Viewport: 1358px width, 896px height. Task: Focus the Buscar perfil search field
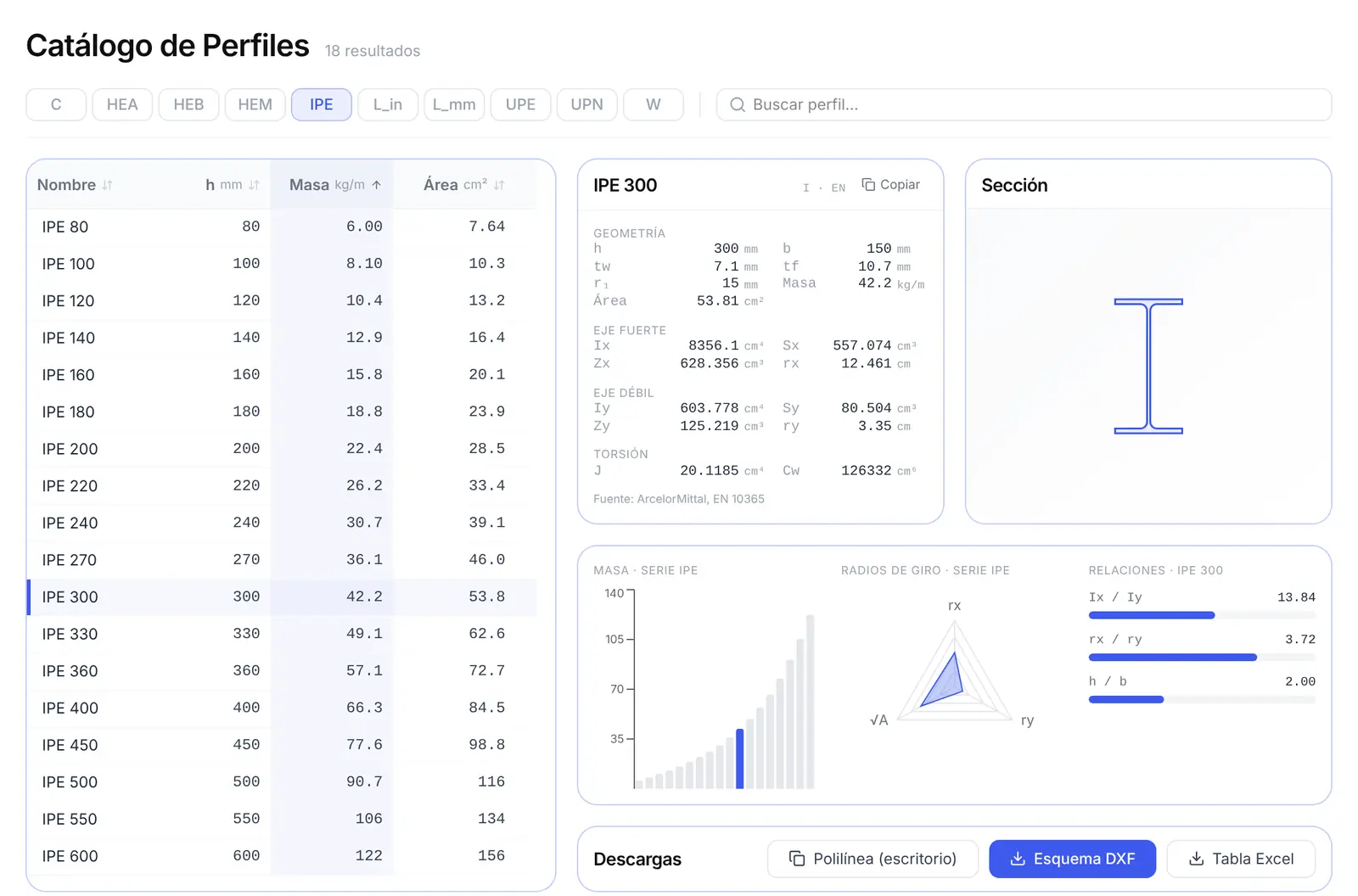(1024, 104)
